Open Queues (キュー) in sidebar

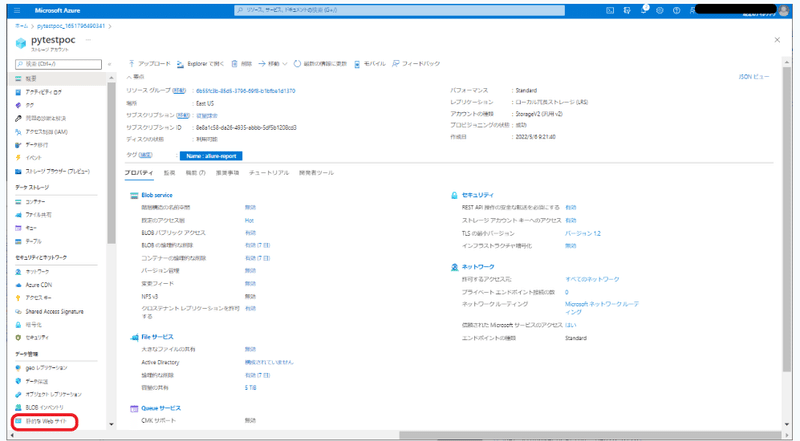pyautogui.click(x=31, y=228)
